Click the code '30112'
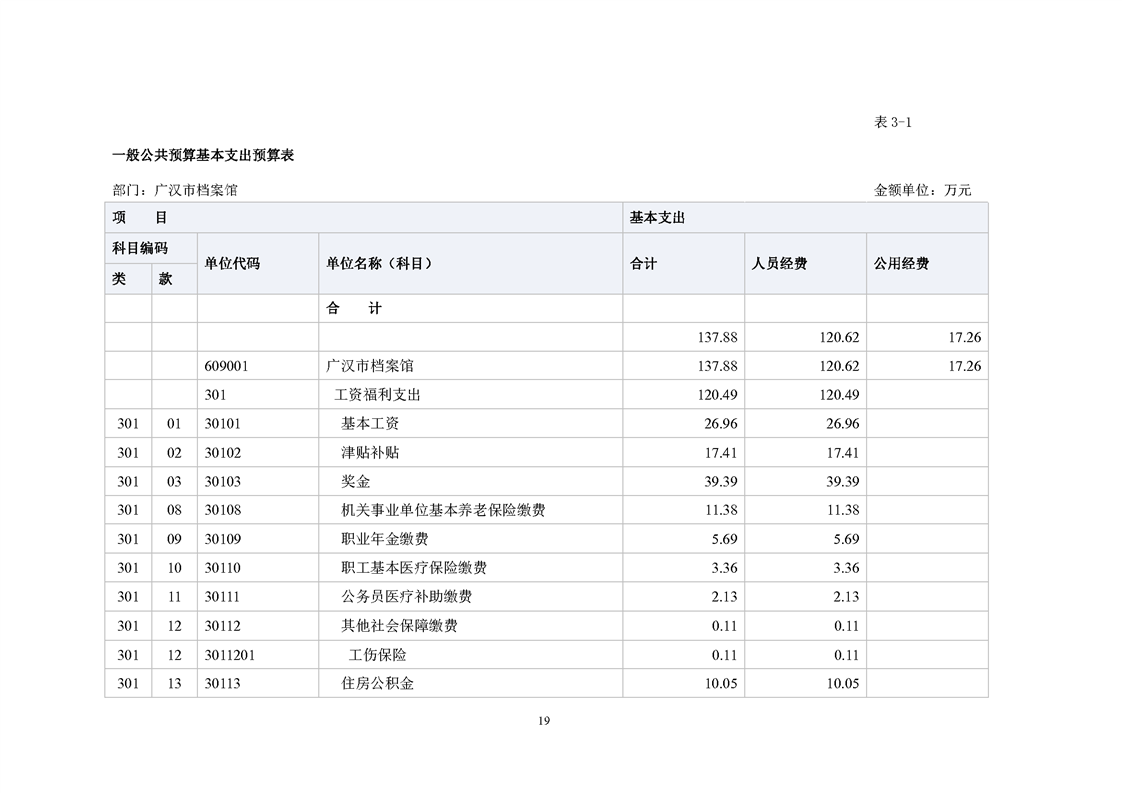Screen dimensions: 1122x793 (x=223, y=626)
